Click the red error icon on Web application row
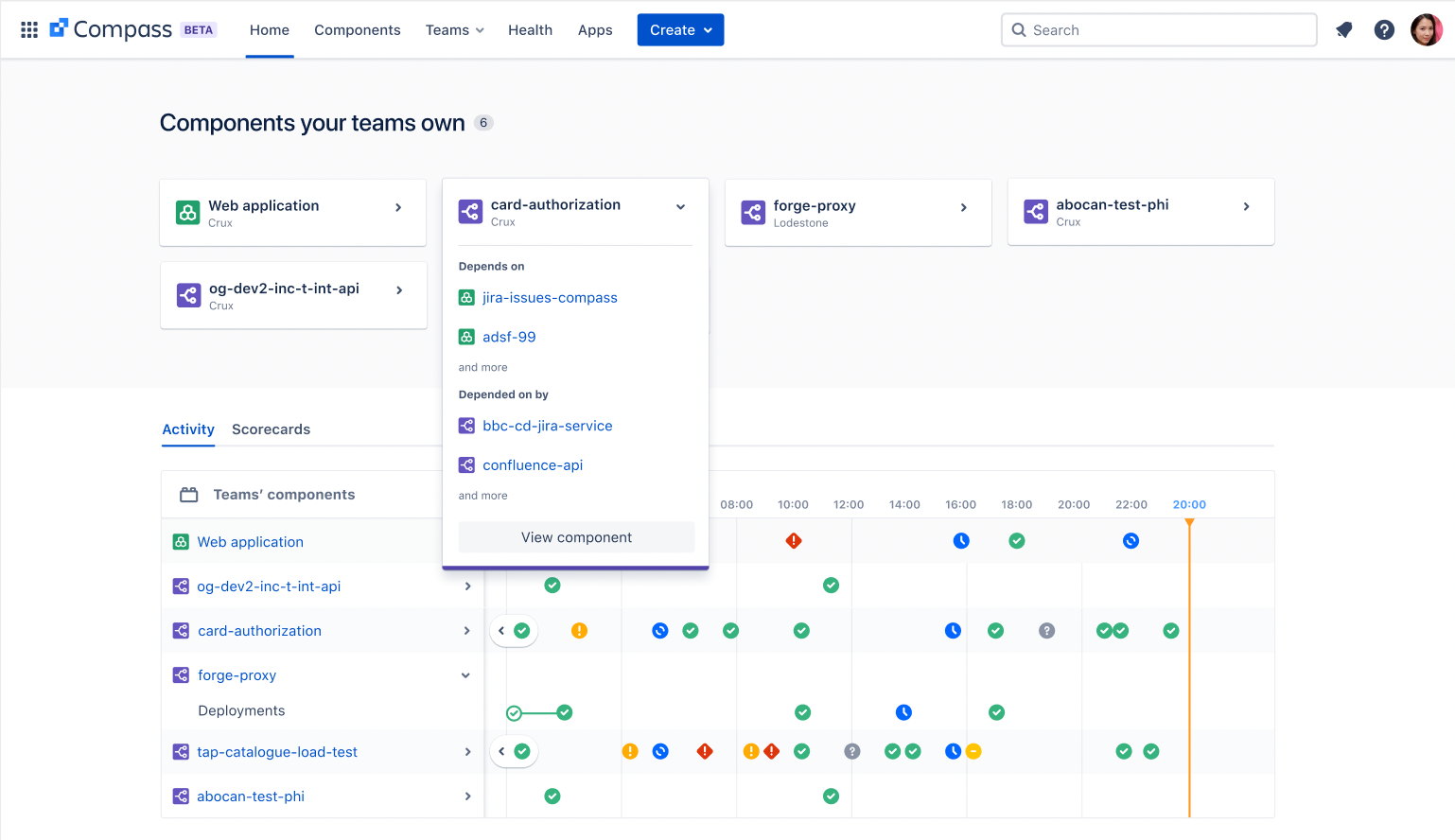This screenshot has height=840, width=1455. pyautogui.click(x=794, y=540)
